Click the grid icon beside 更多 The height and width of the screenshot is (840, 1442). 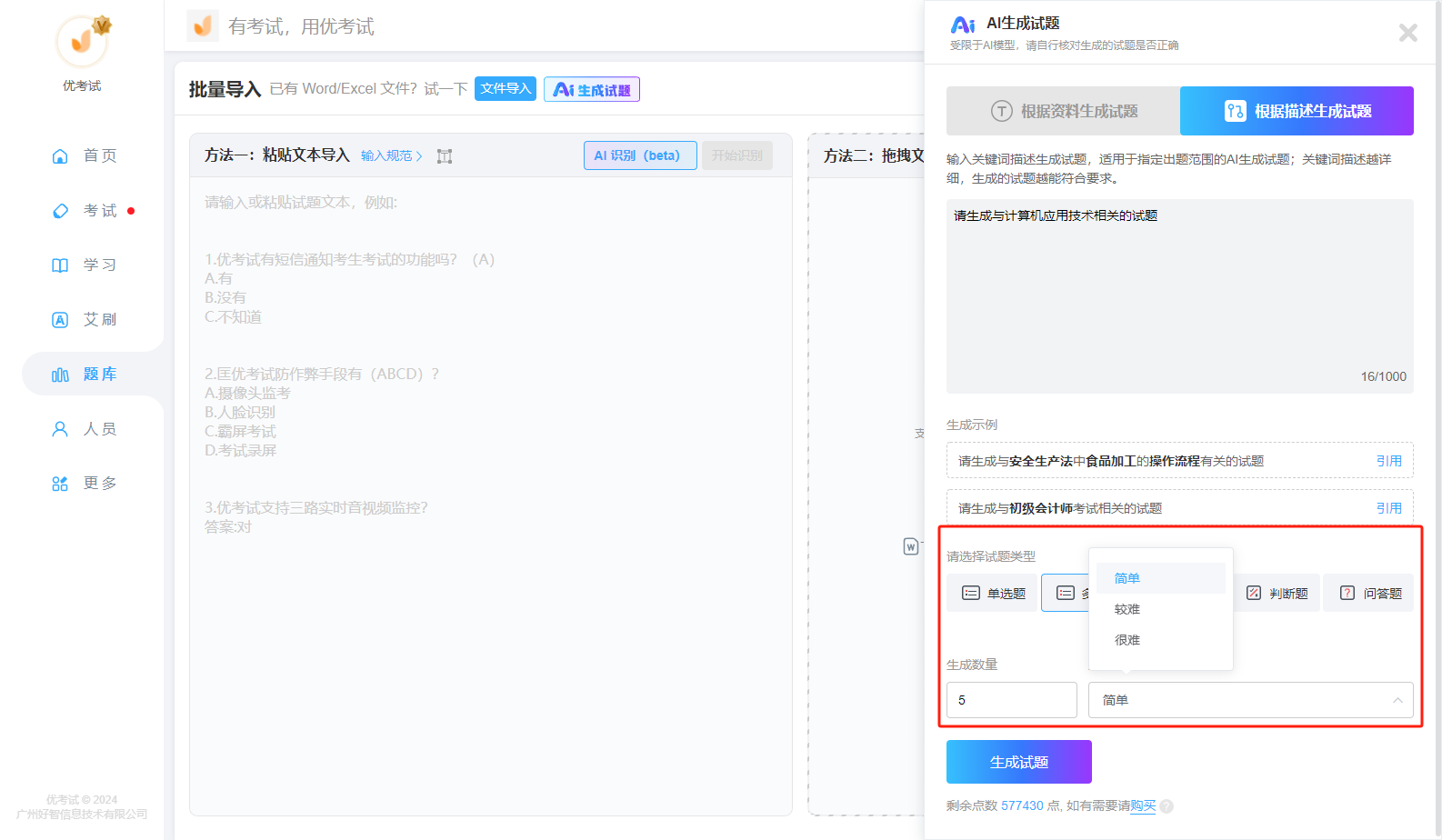(x=60, y=483)
